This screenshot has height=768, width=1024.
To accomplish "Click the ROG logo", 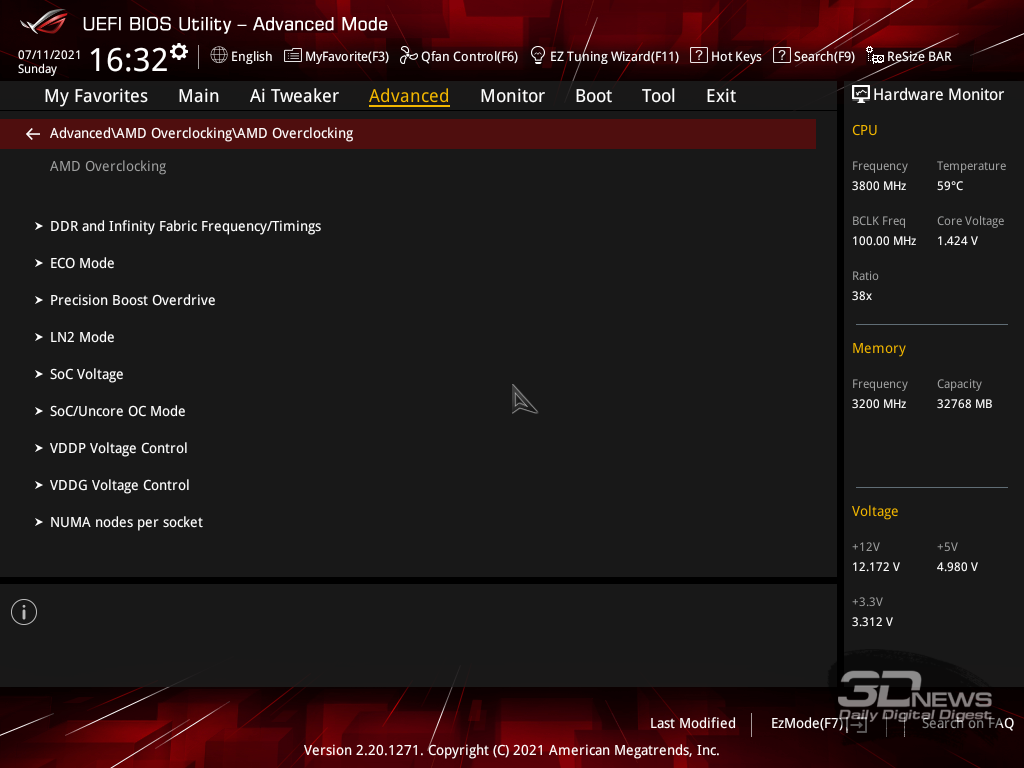I will (44, 22).
